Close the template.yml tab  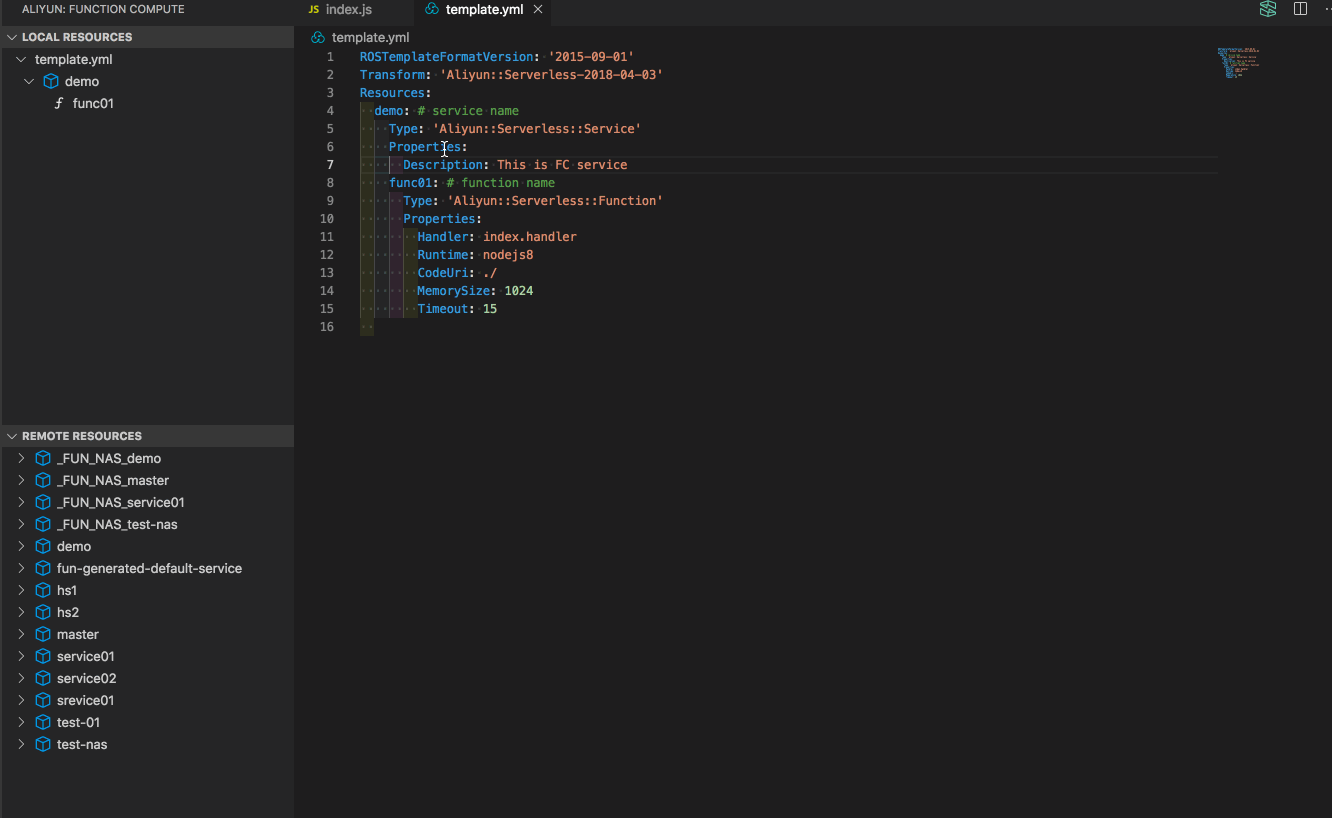tap(538, 10)
